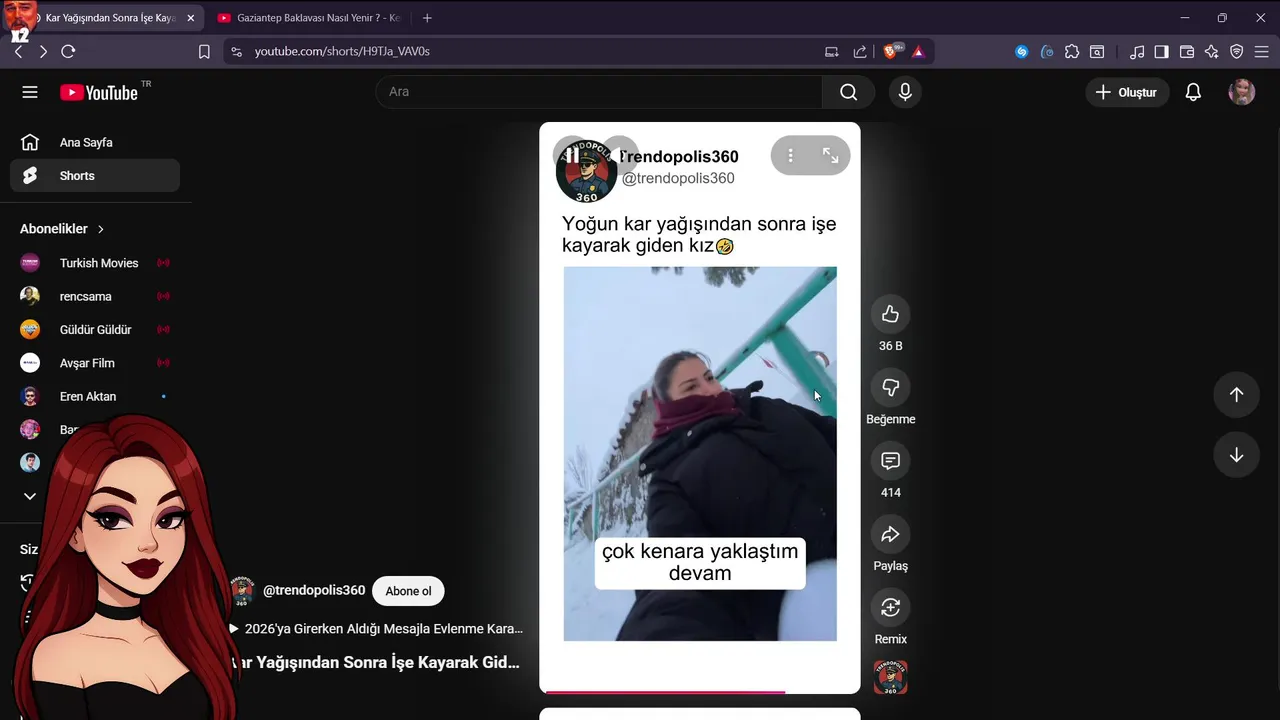Open Turkish Movies channel
1280x720 pixels.
pos(95,263)
